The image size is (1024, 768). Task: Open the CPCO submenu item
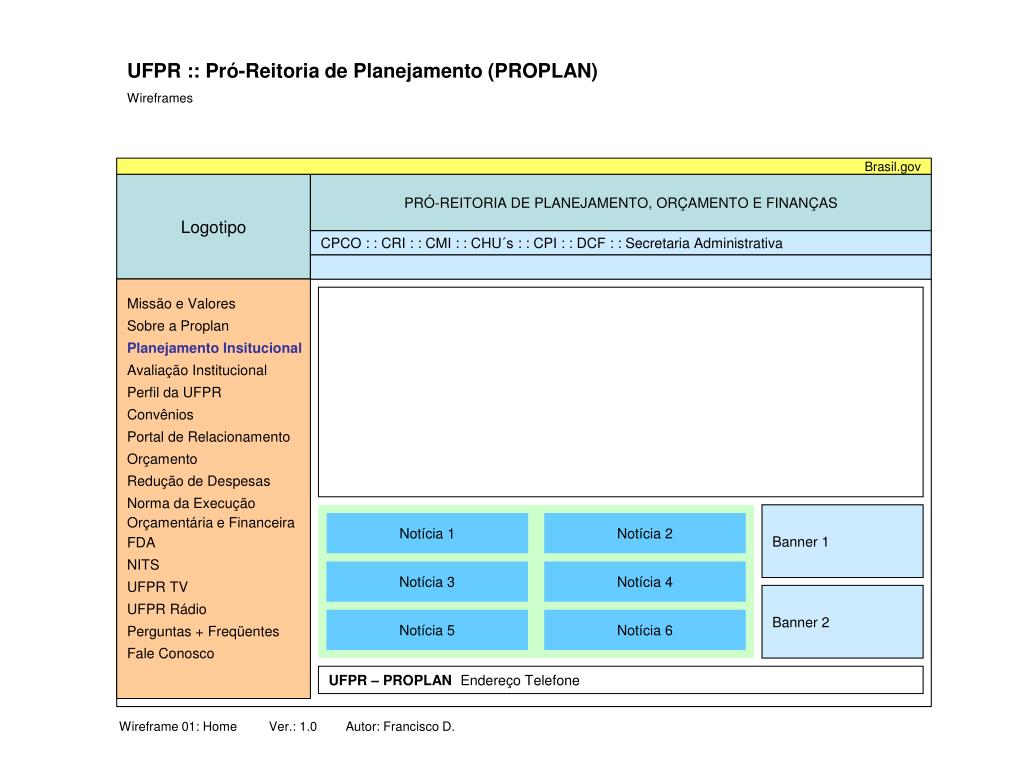(341, 243)
